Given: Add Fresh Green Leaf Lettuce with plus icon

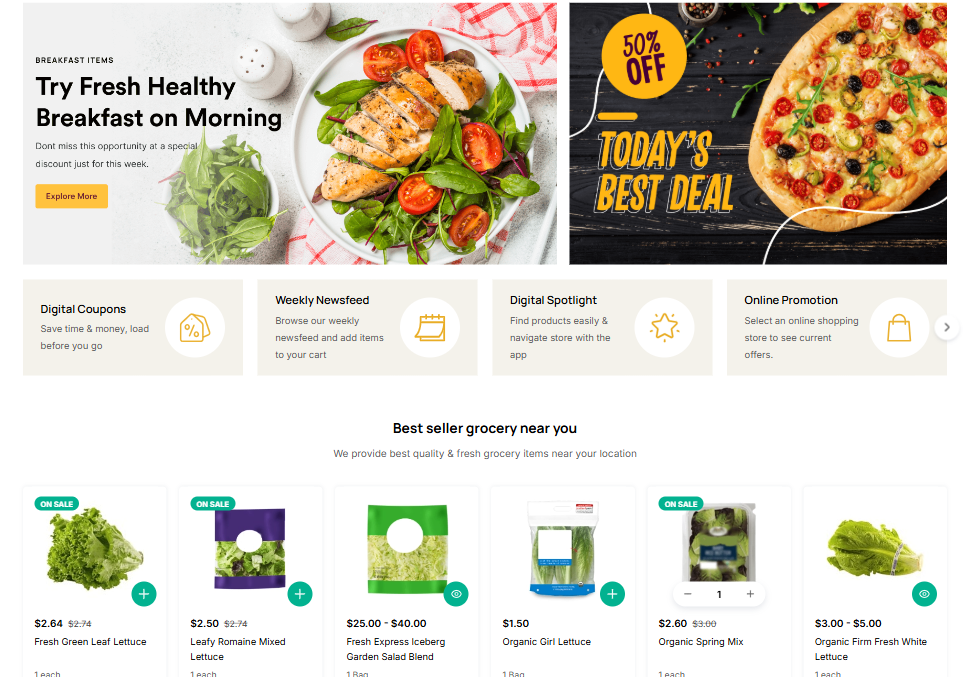Looking at the screenshot, I should click(144, 594).
